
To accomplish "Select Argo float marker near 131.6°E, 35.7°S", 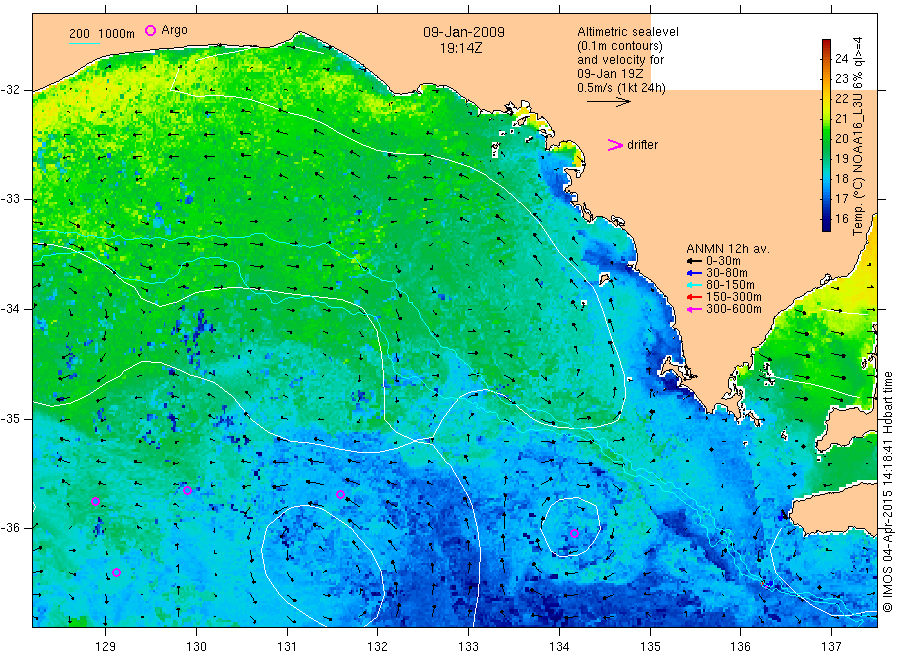I will coord(340,494).
